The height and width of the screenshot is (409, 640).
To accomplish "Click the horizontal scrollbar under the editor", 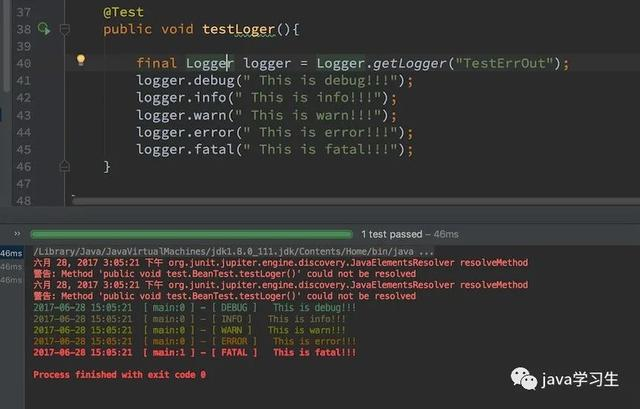I will (x=356, y=201).
